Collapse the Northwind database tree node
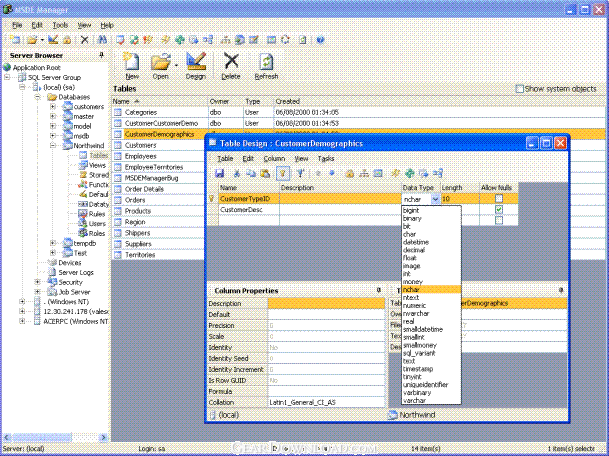The width and height of the screenshot is (609, 456). pyautogui.click(x=53, y=145)
